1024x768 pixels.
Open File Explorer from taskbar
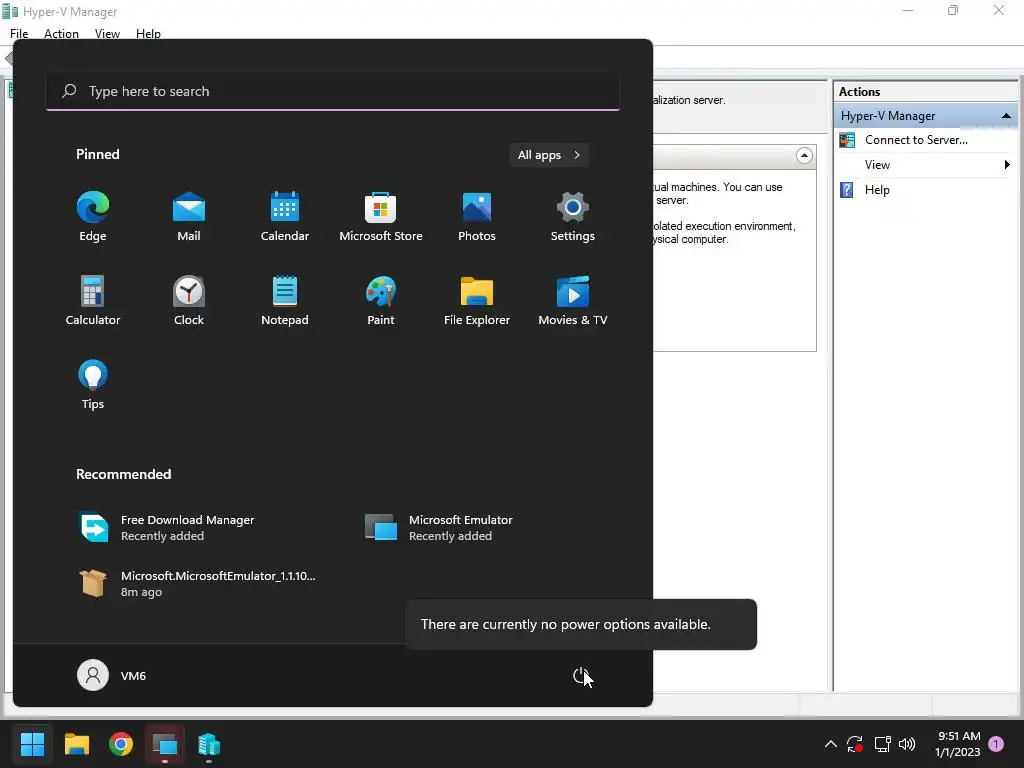click(76, 744)
